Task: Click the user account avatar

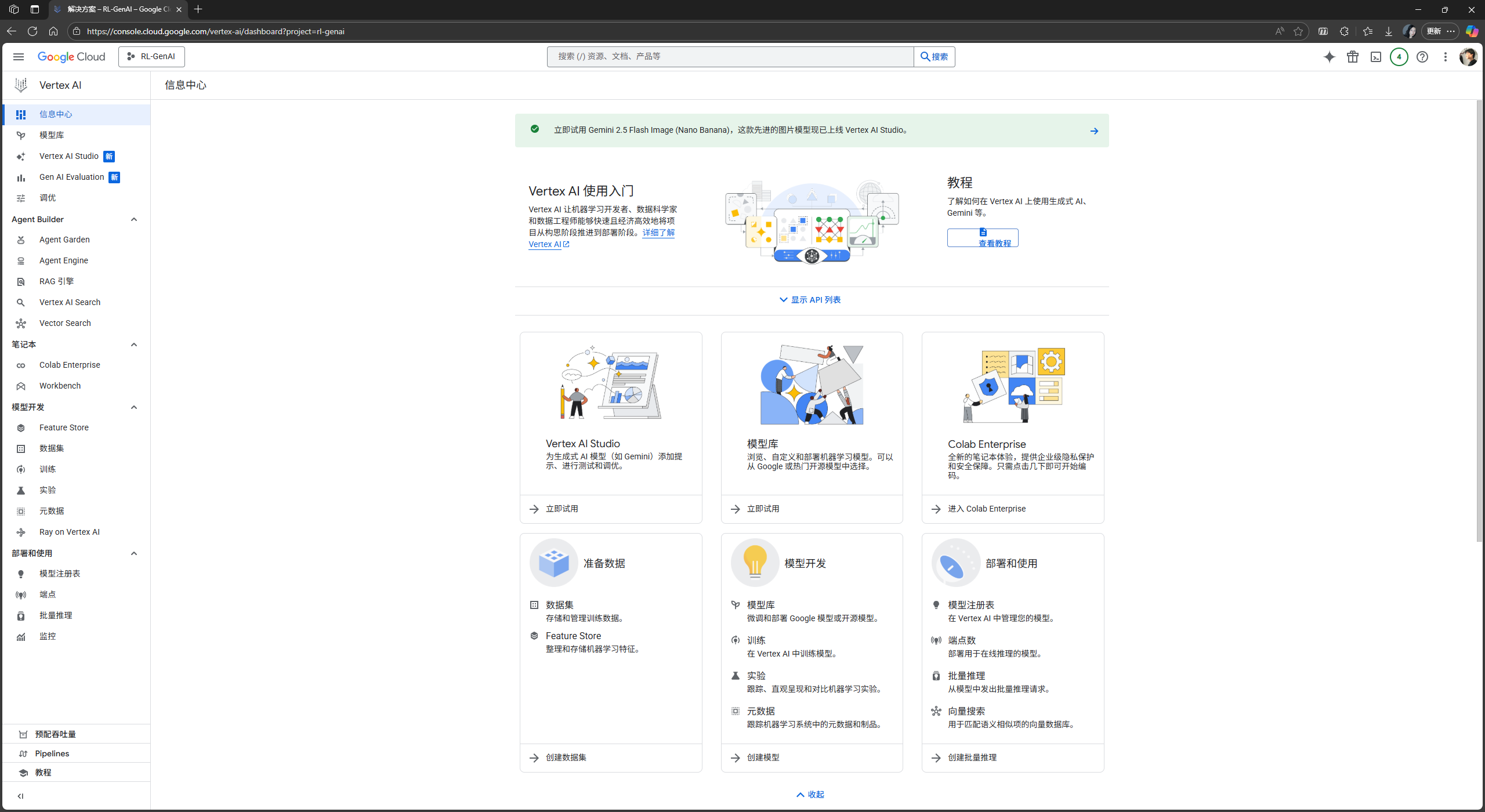Action: click(1468, 57)
